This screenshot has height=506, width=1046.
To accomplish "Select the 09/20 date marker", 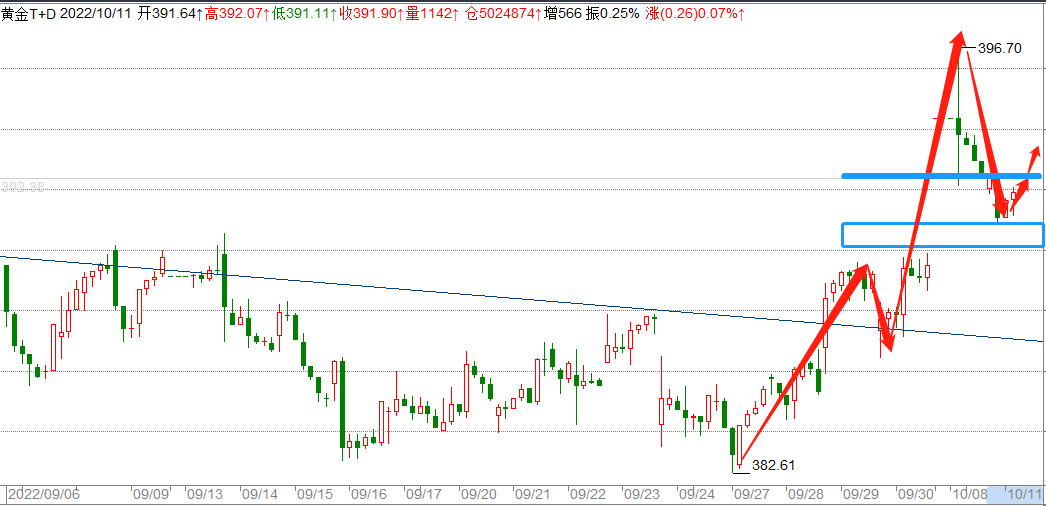I will (x=478, y=495).
